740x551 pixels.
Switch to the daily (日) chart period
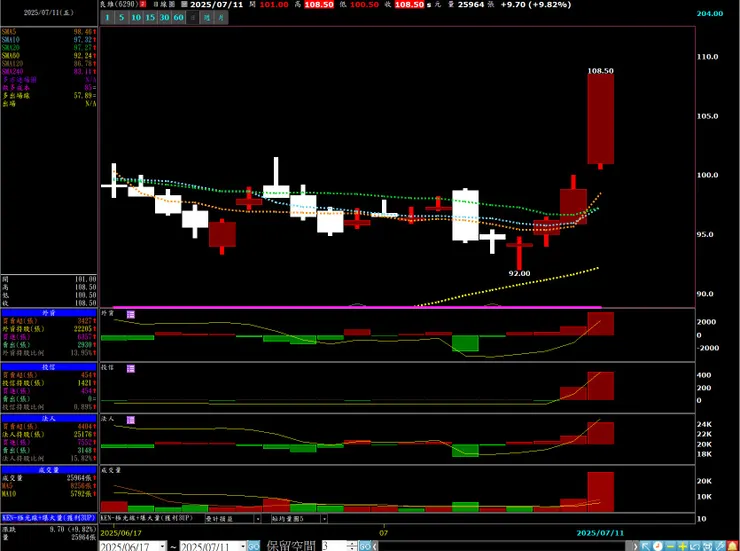(193, 18)
